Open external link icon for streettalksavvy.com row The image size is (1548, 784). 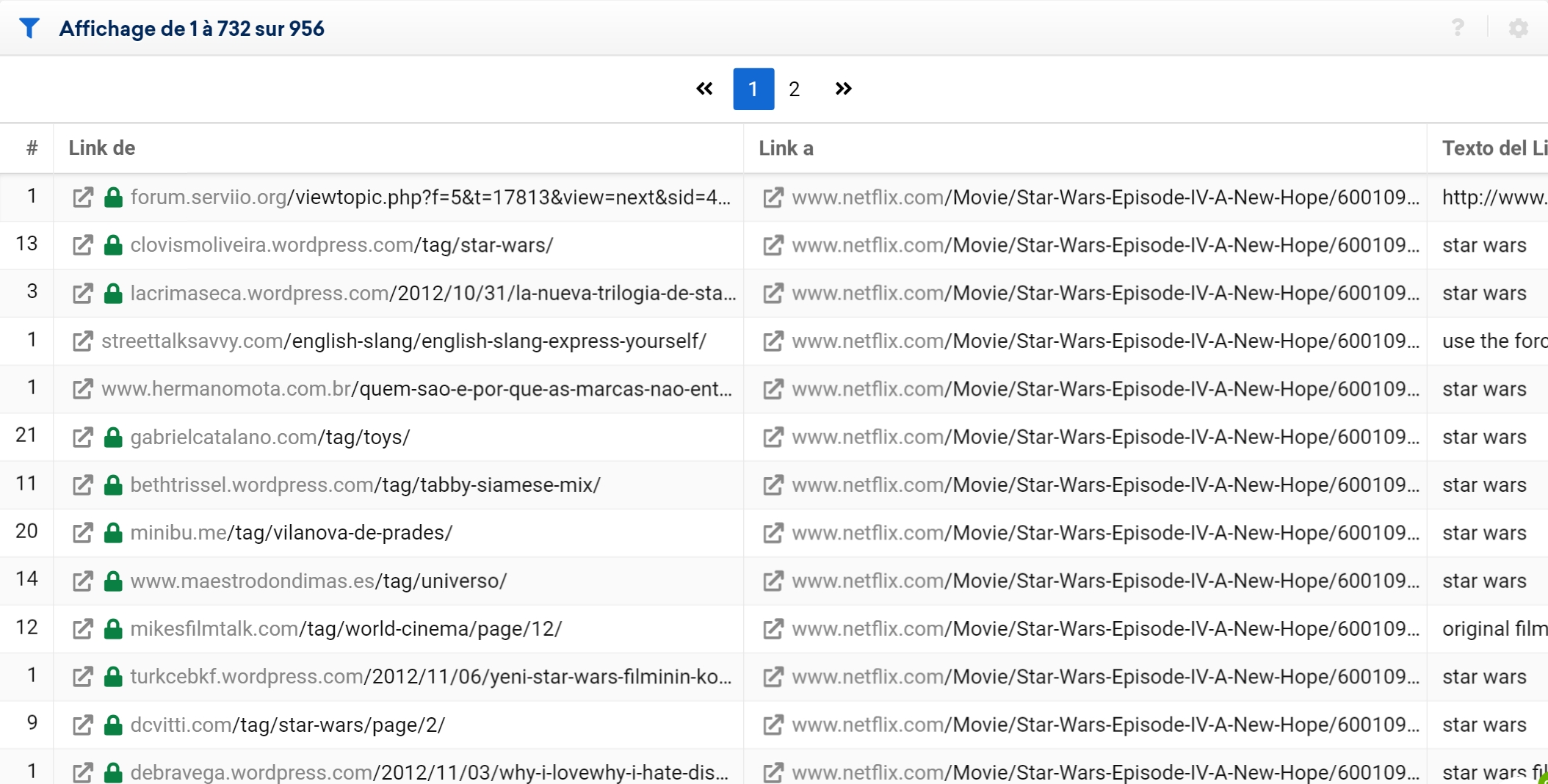point(83,341)
